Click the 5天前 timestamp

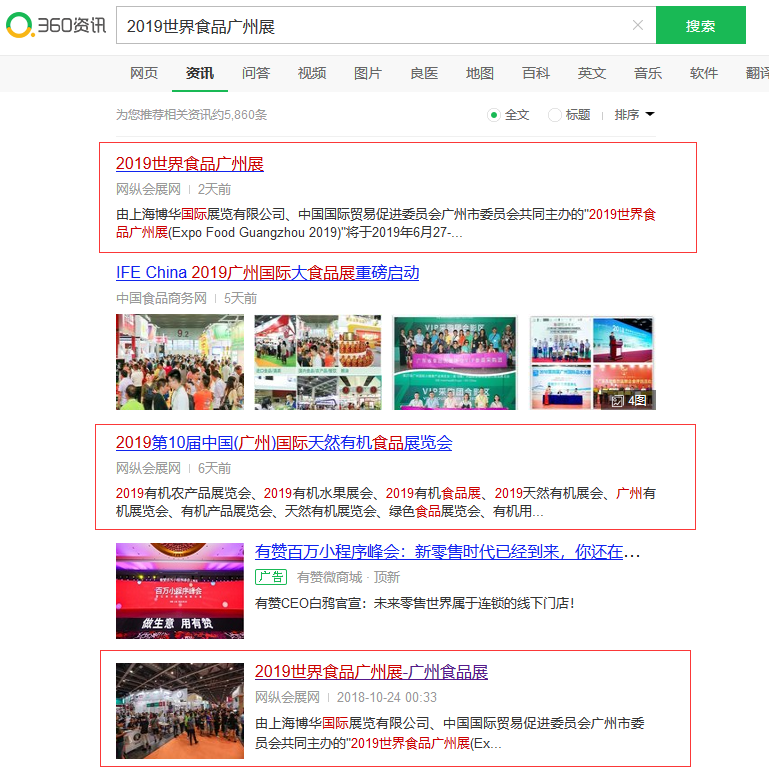(x=240, y=299)
